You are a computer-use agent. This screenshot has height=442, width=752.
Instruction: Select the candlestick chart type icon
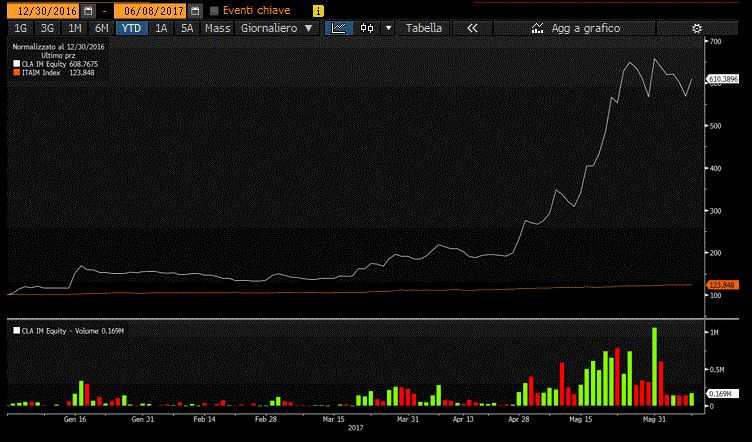[x=367, y=28]
